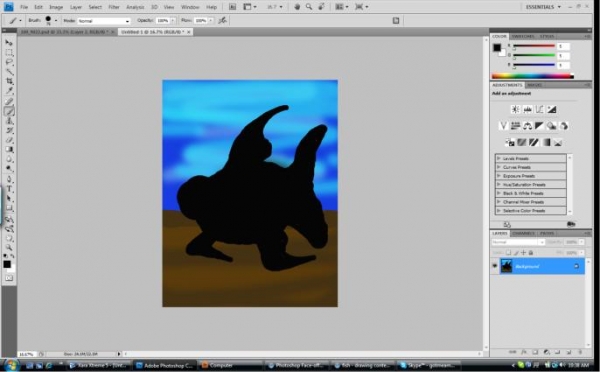Click the Windows Start button

(x=11, y=365)
